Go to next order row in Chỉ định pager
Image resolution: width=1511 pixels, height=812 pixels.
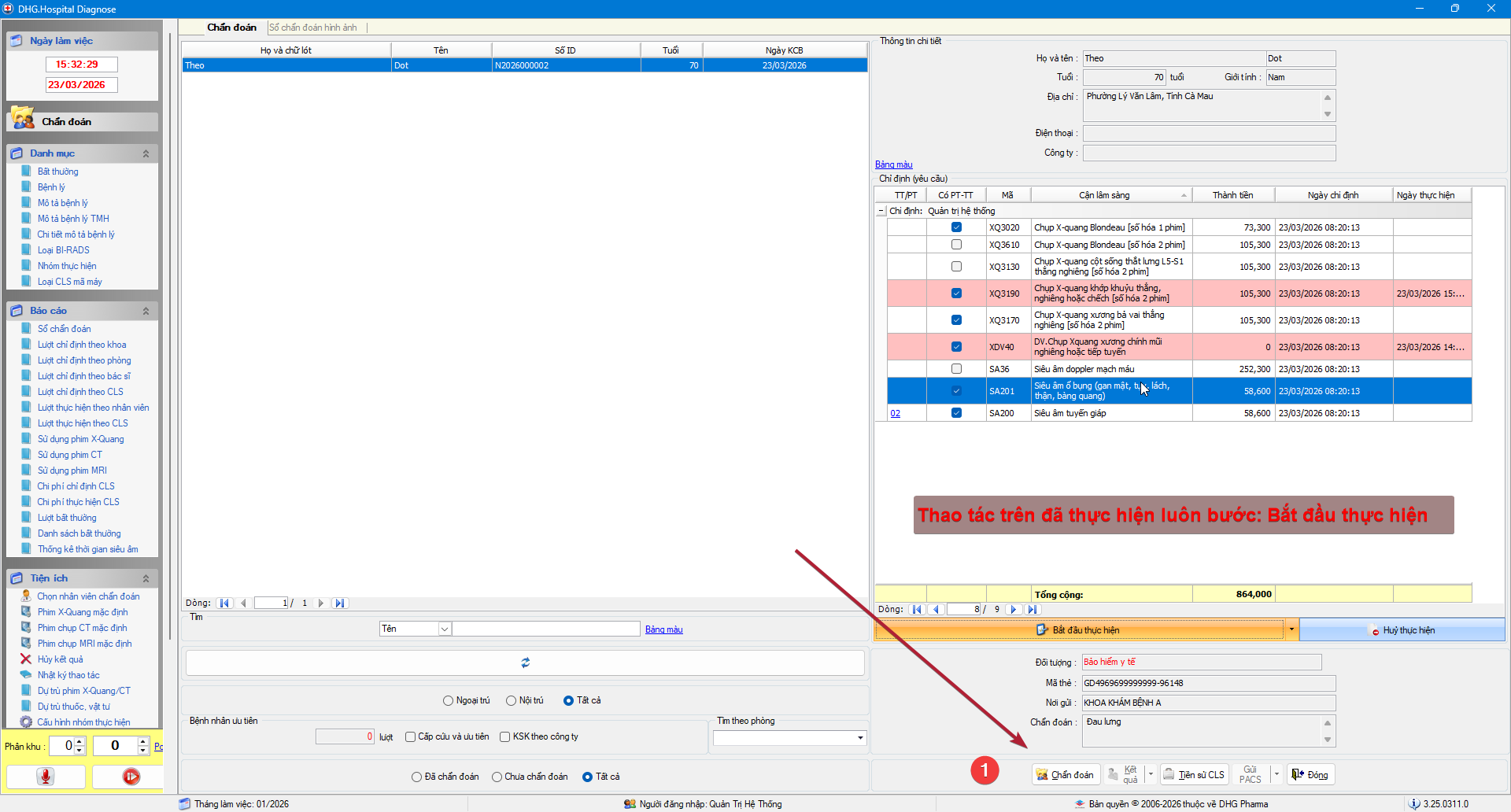pos(1014,610)
